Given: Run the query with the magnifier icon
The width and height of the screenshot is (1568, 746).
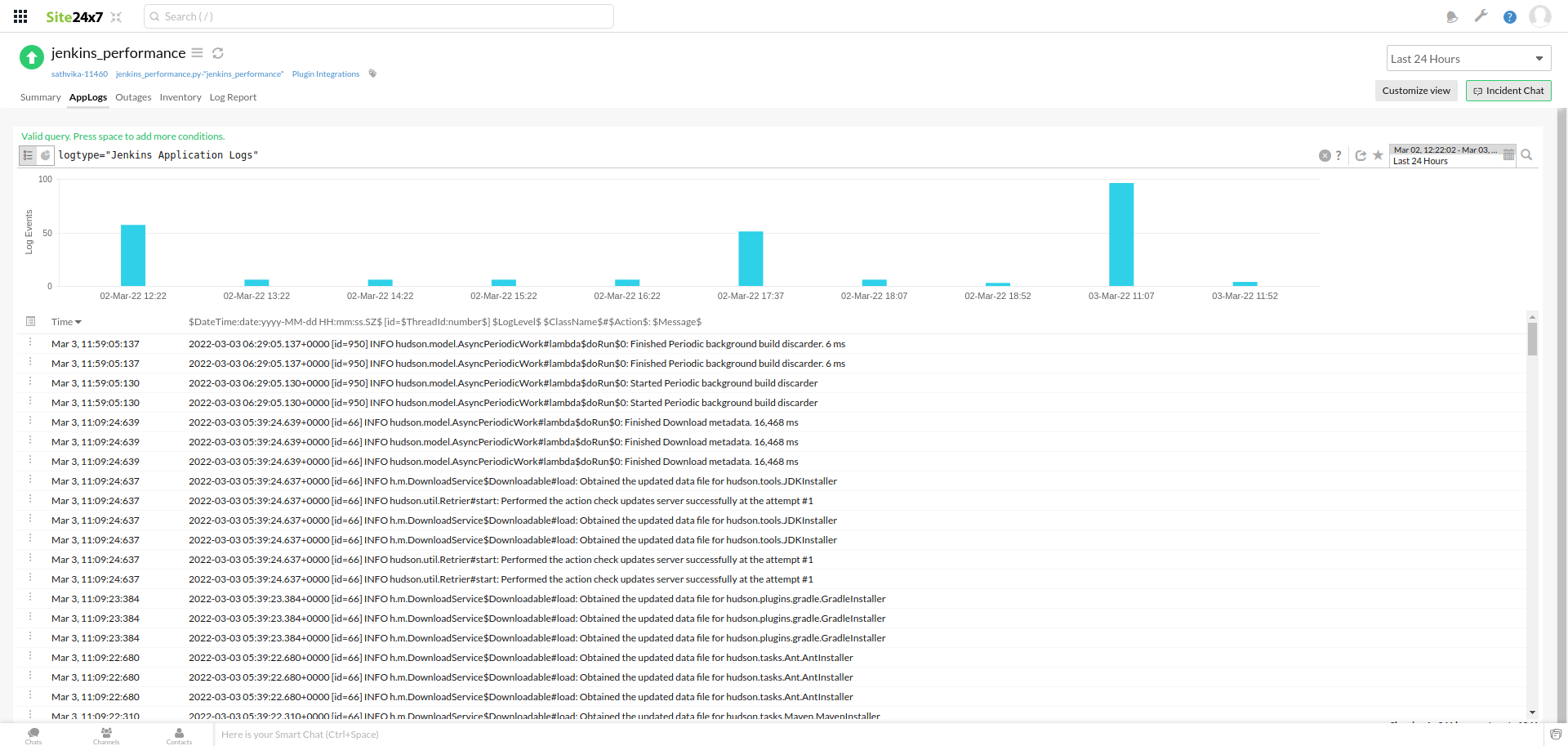Looking at the screenshot, I should 1527,154.
